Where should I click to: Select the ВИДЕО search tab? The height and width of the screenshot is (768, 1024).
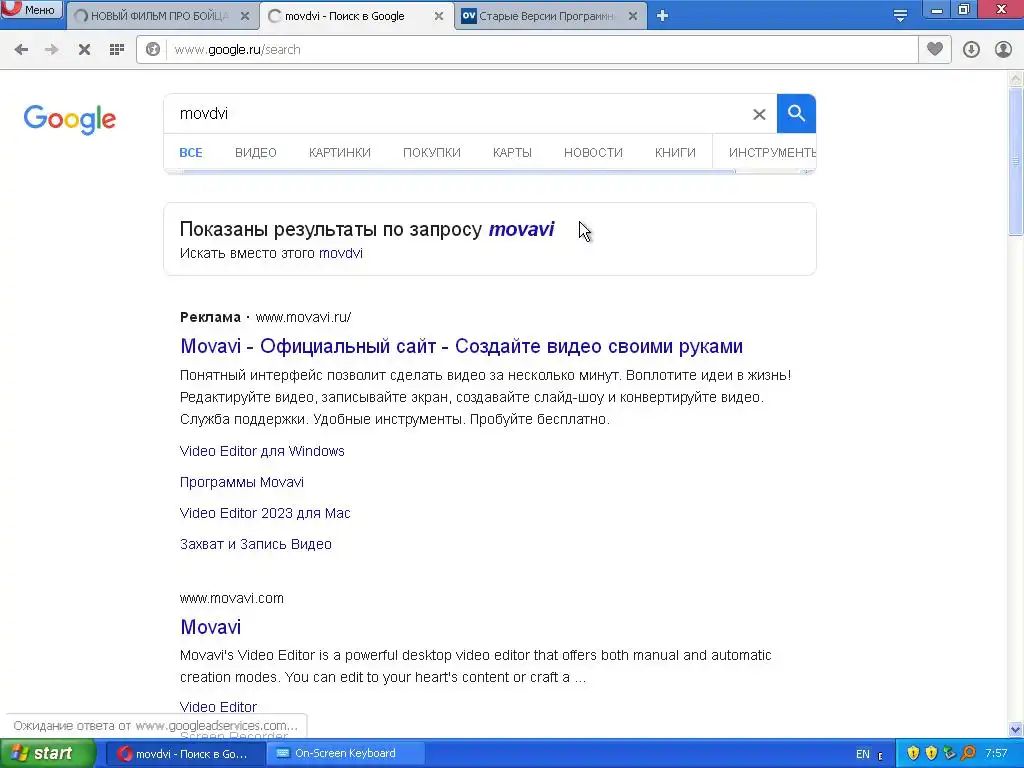(x=255, y=153)
